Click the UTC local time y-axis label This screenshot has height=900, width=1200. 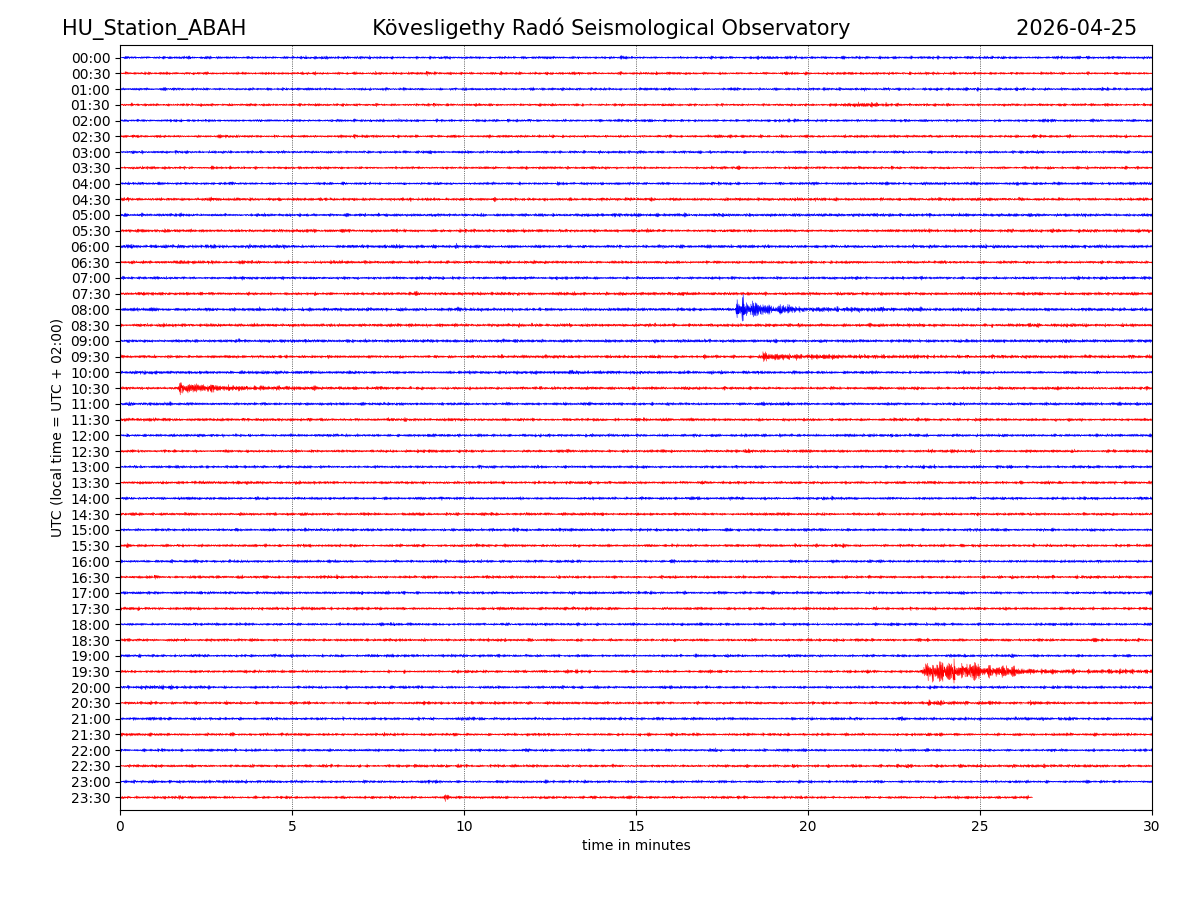[57, 428]
